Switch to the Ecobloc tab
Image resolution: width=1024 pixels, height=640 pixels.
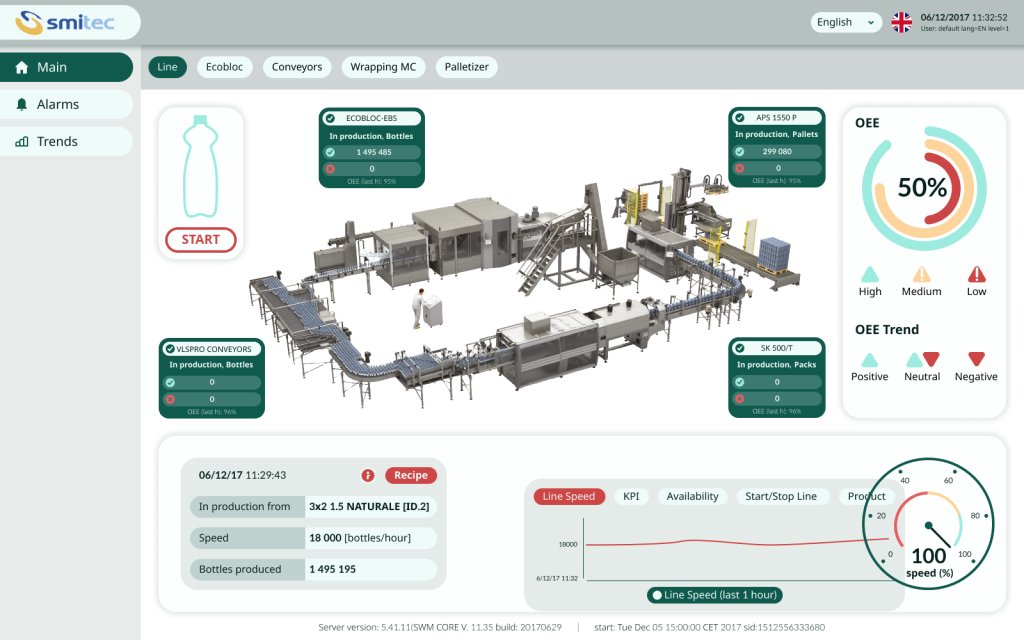tap(225, 67)
